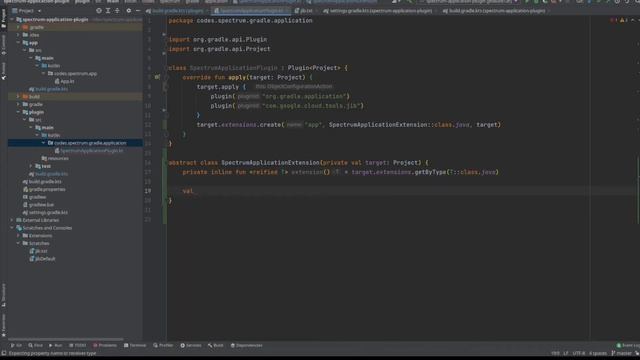Select the resources folder

(x=55, y=158)
